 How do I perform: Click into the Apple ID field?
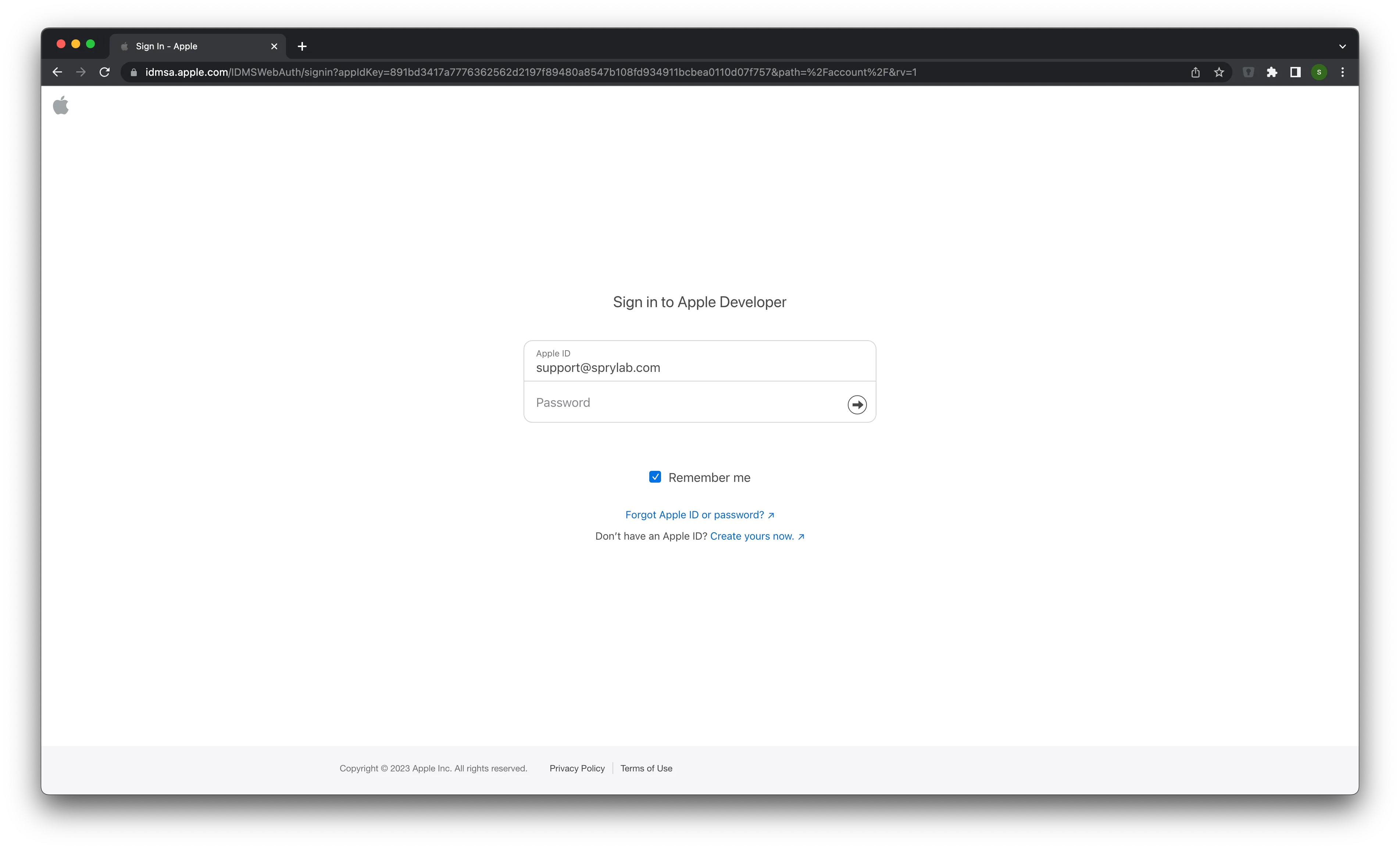coord(699,361)
